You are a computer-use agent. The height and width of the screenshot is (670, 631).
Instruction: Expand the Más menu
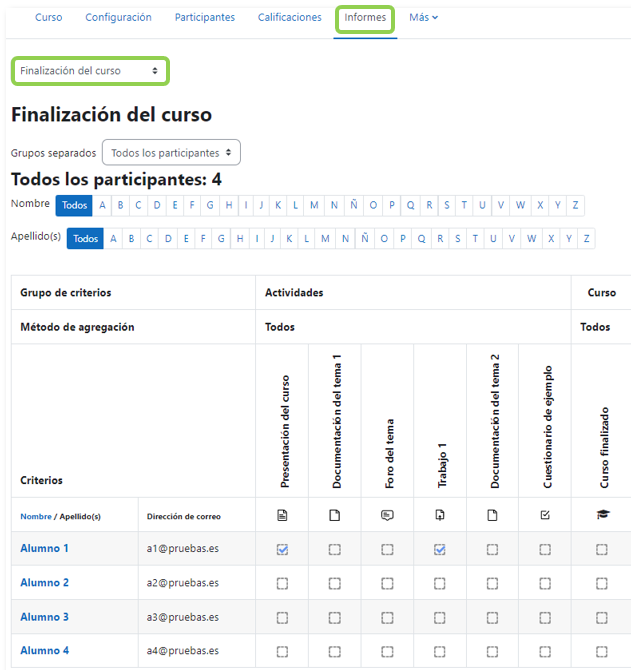[423, 18]
